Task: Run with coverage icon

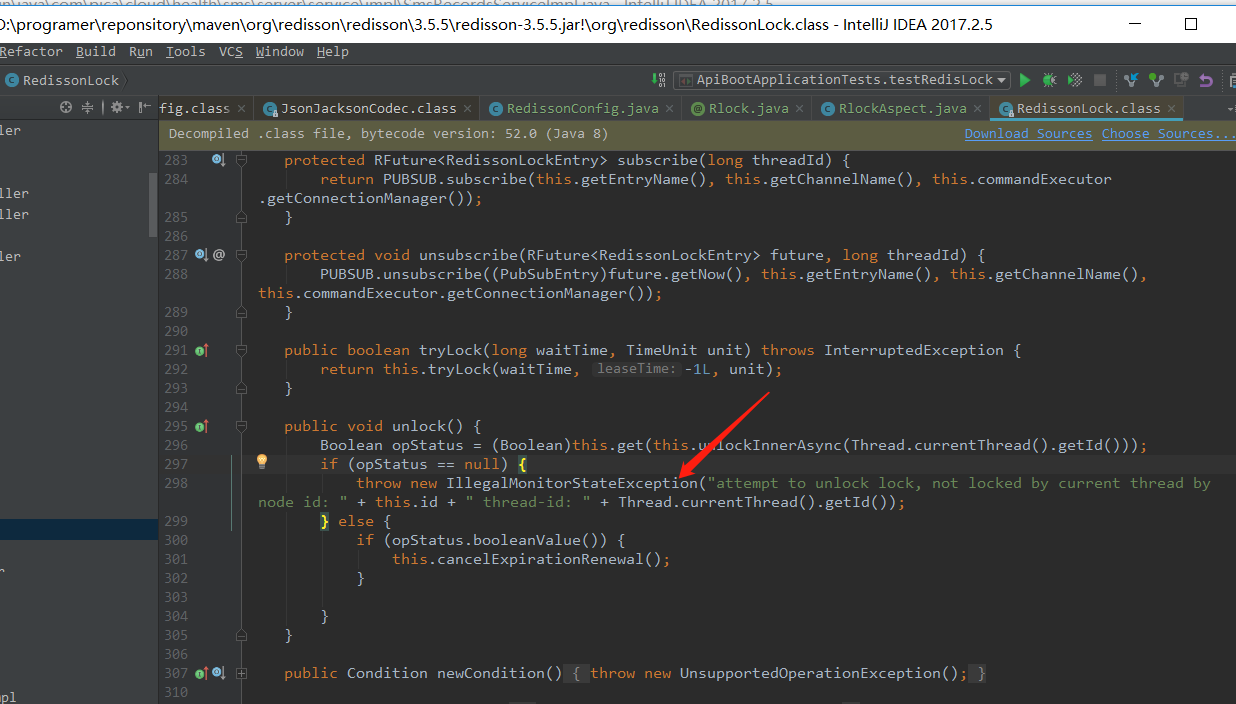Action: coord(1074,80)
